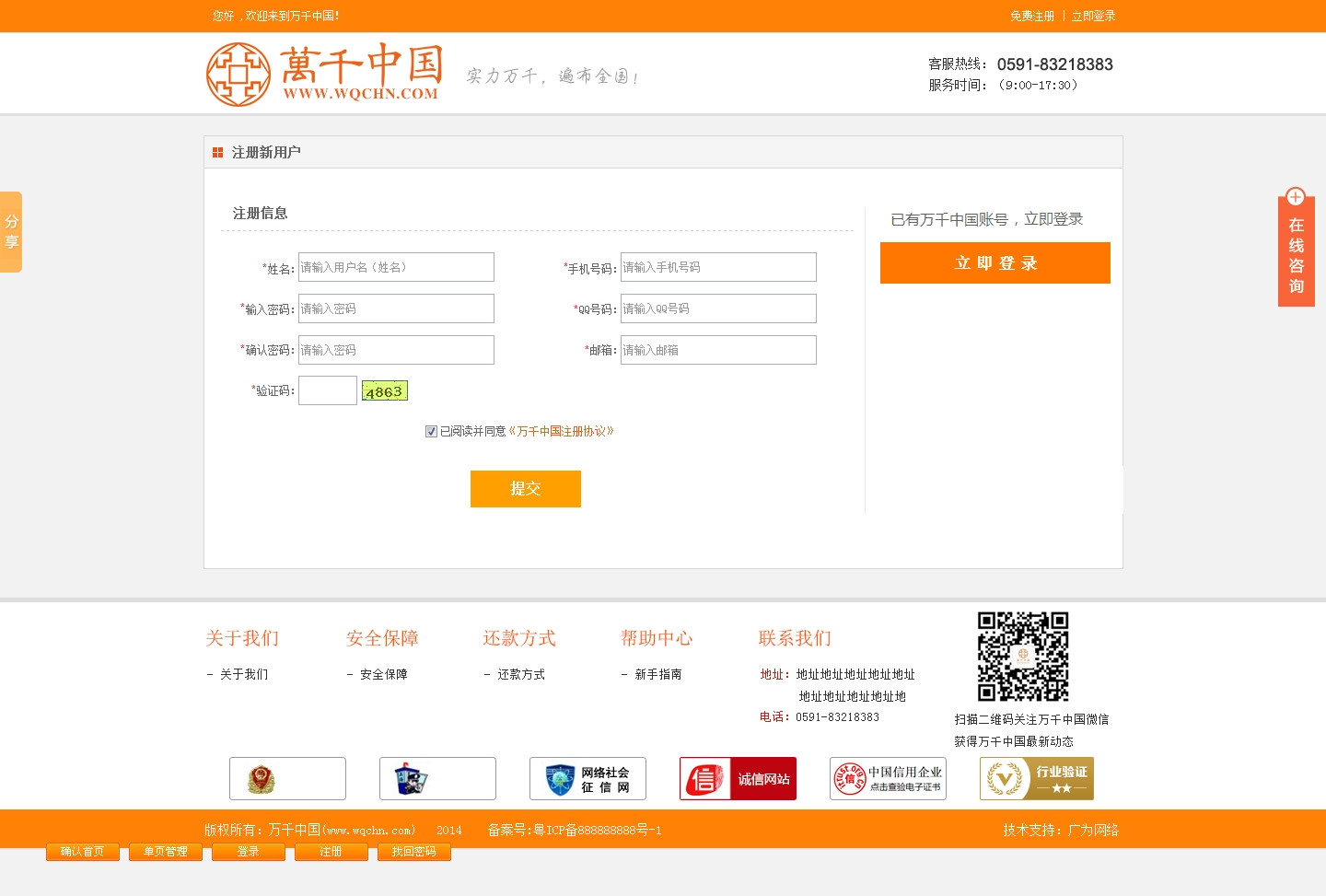The width and height of the screenshot is (1326, 896).
Task: Click the hotline number 0591-83218383 in header
Action: (1055, 64)
